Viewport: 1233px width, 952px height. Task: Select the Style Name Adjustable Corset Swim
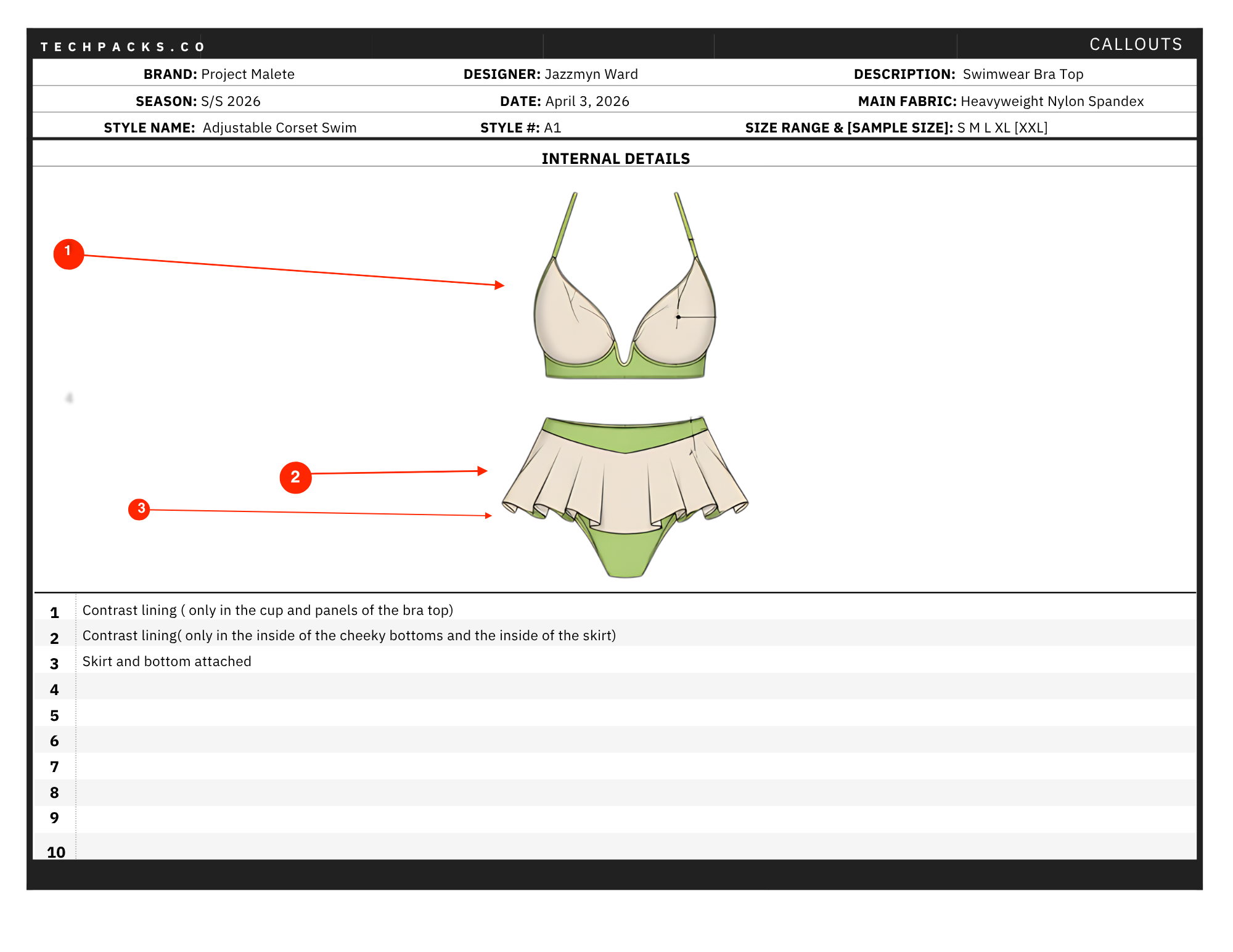230,128
